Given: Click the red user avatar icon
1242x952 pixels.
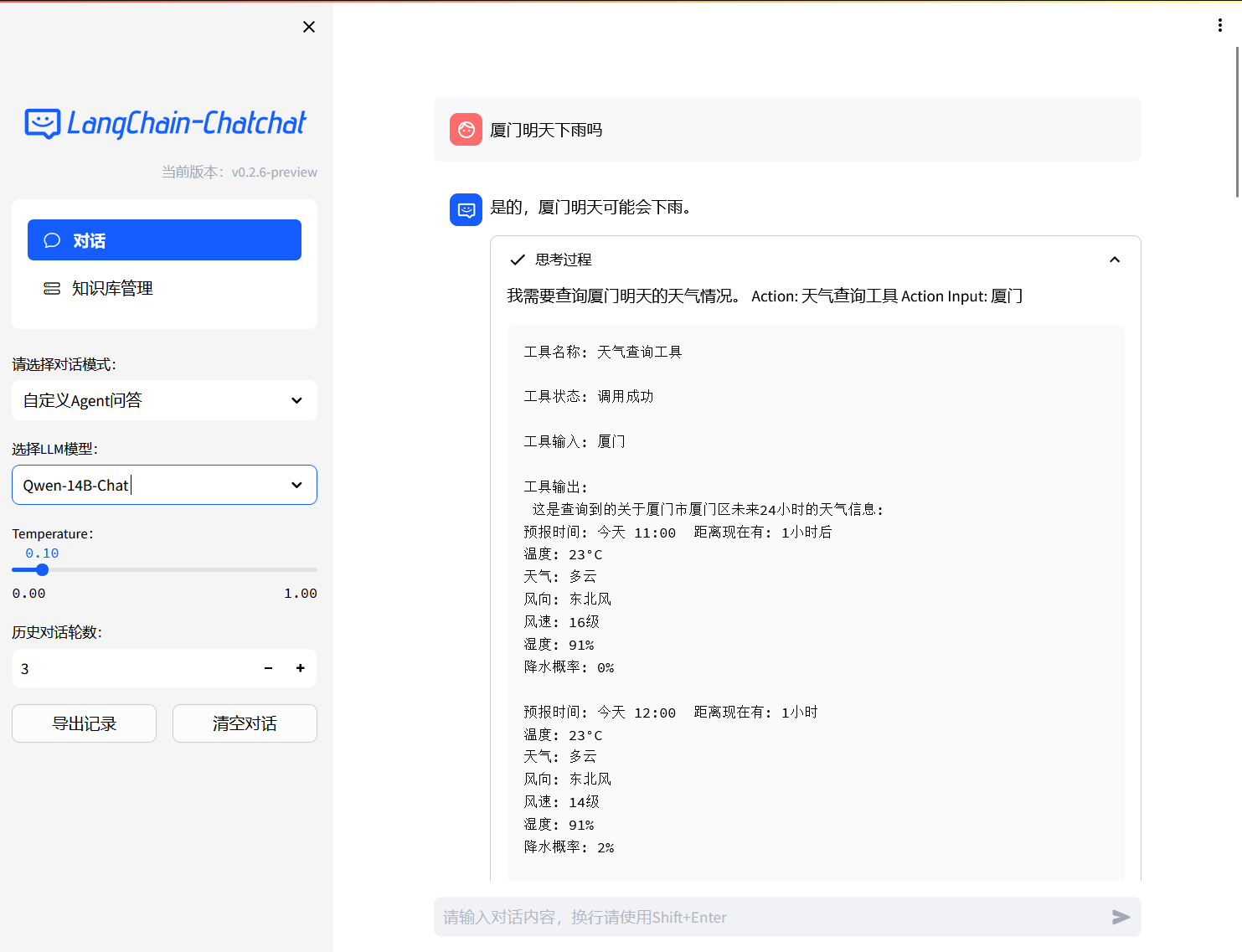Looking at the screenshot, I should (x=466, y=130).
